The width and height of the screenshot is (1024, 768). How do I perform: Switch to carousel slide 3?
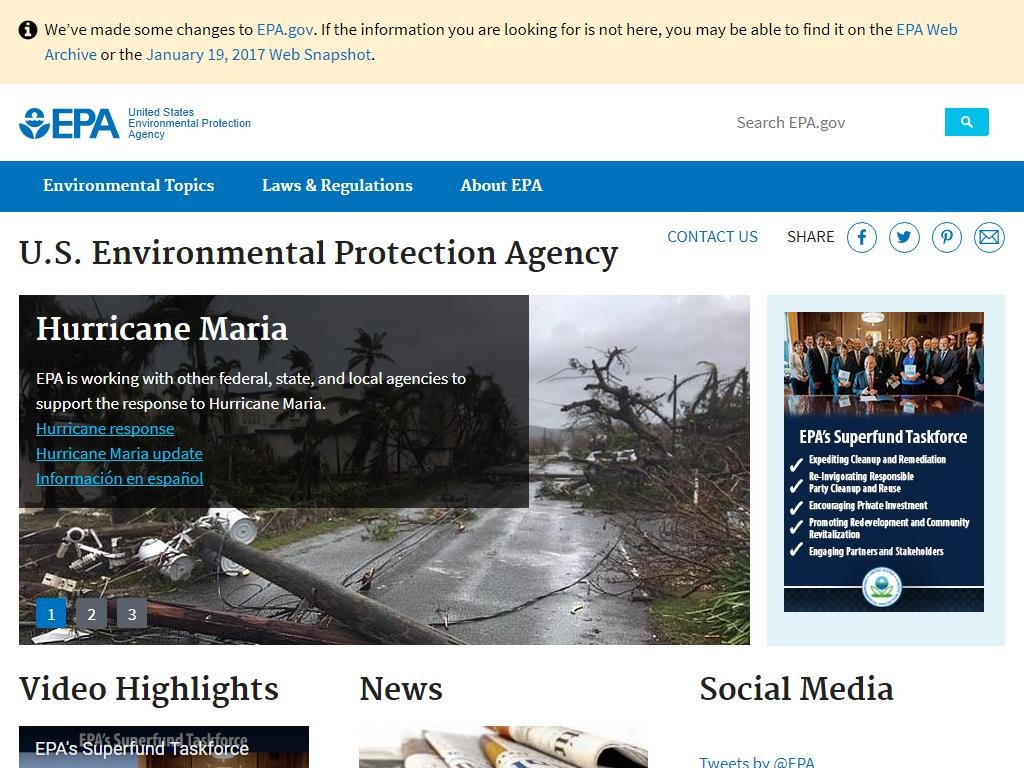[x=132, y=613]
